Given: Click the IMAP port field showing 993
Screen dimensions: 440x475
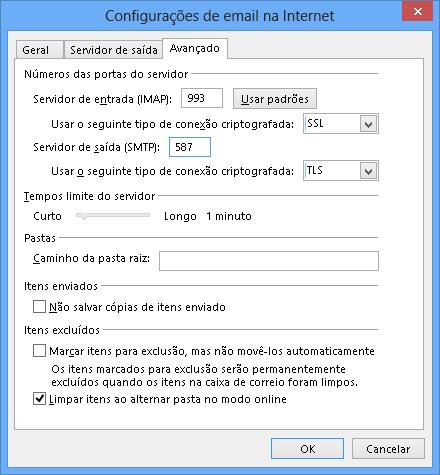Looking at the screenshot, I should (x=202, y=98).
